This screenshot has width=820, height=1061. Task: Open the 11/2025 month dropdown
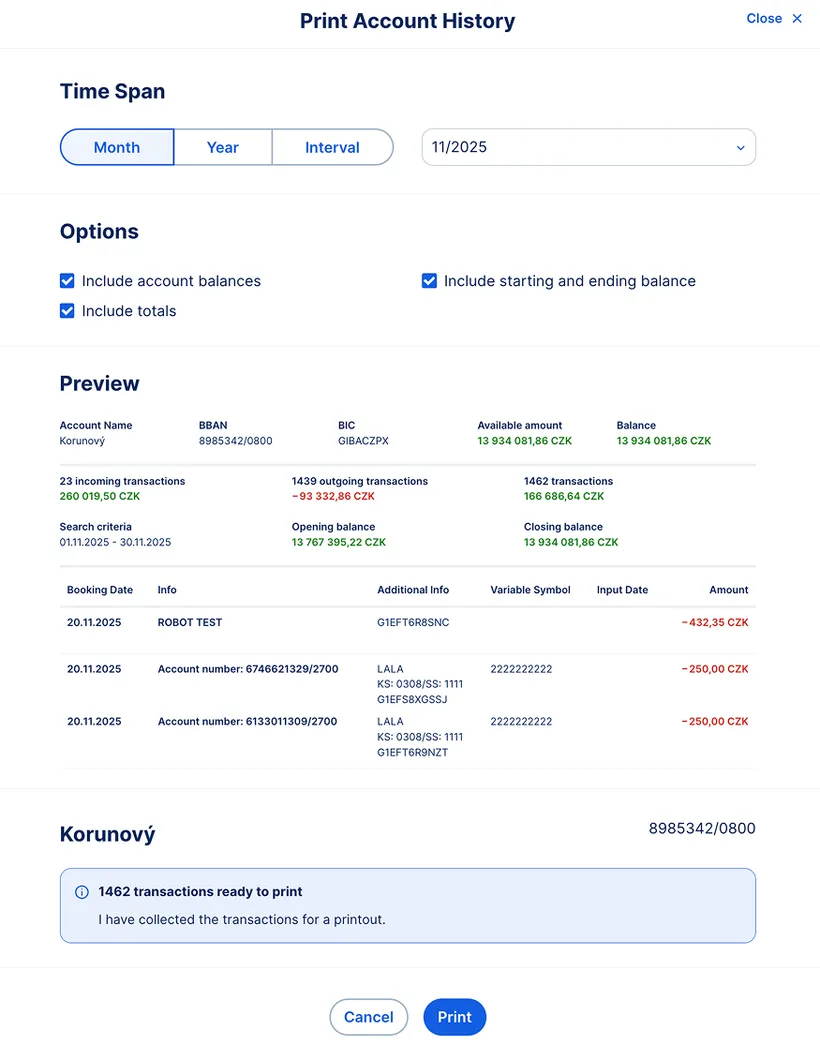(588, 146)
